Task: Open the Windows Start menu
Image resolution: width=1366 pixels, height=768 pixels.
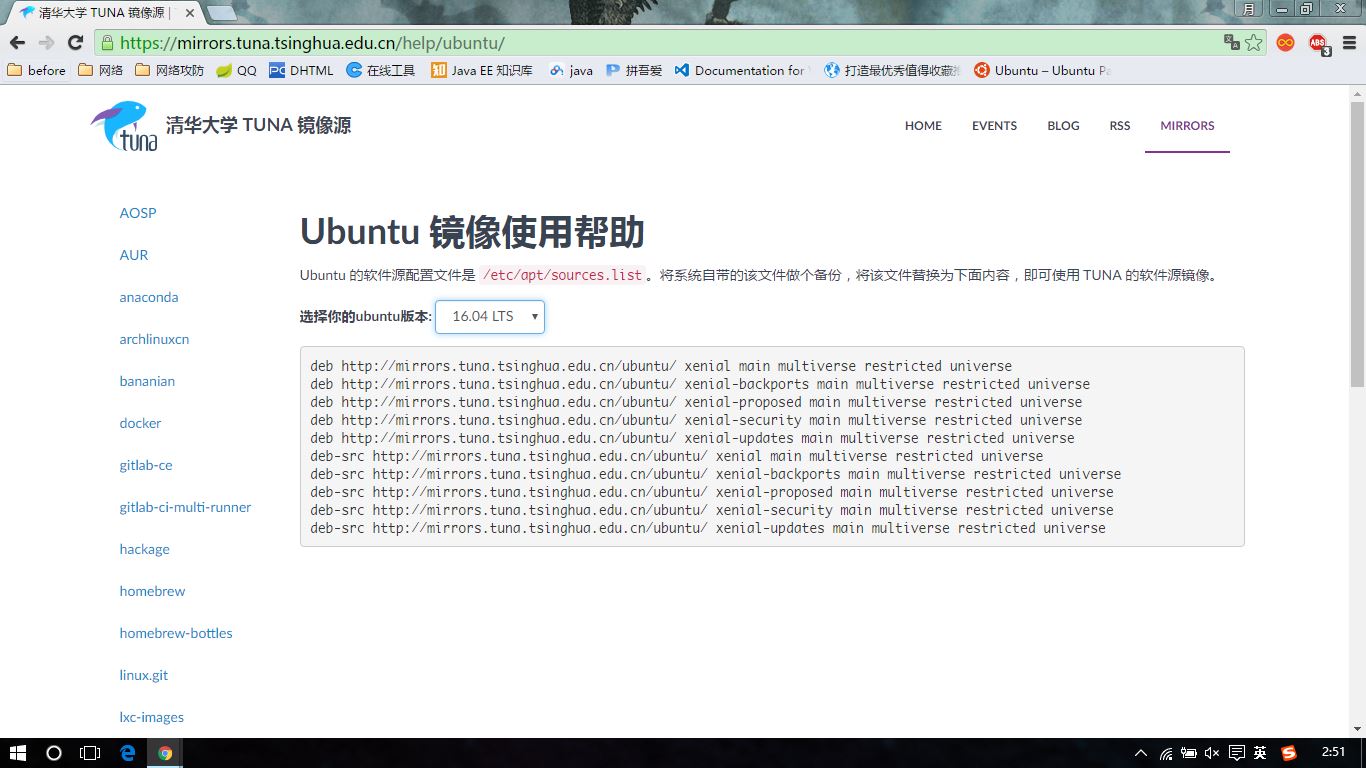Action: (18, 753)
